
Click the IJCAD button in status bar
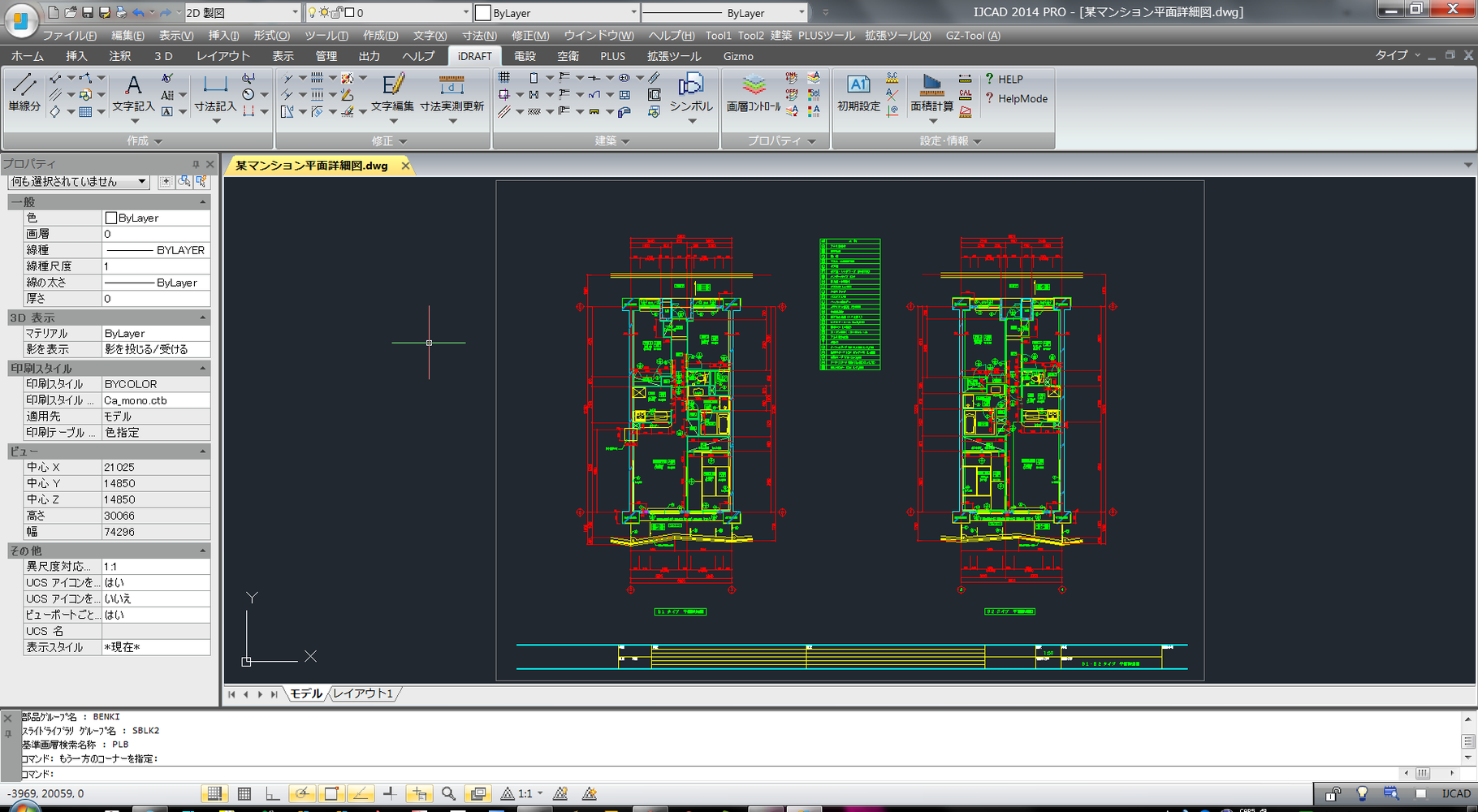[1455, 793]
